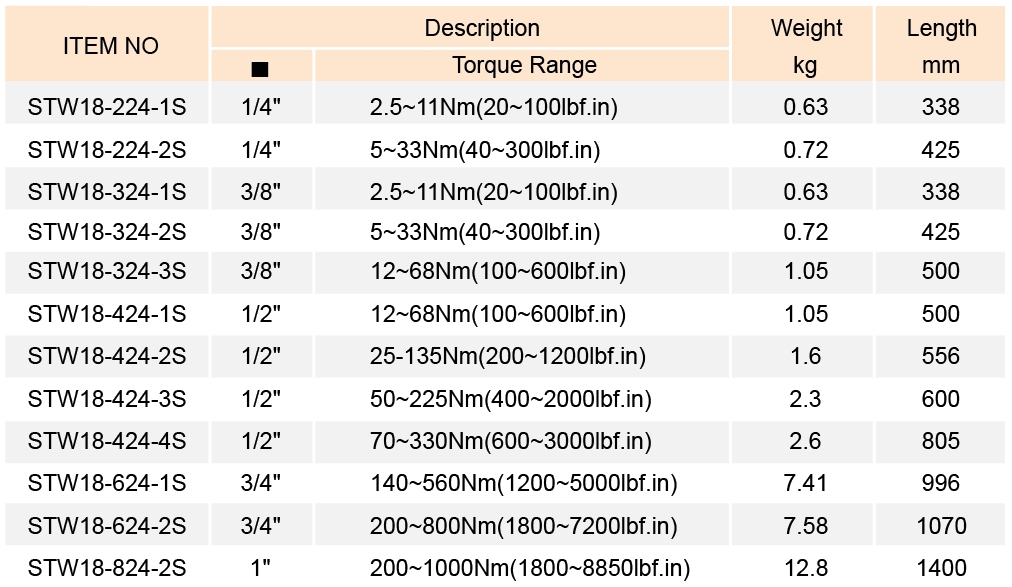Click item STW18-224-2S in the table
Image resolution: width=1012 pixels, height=587 pixels.
click(x=107, y=150)
